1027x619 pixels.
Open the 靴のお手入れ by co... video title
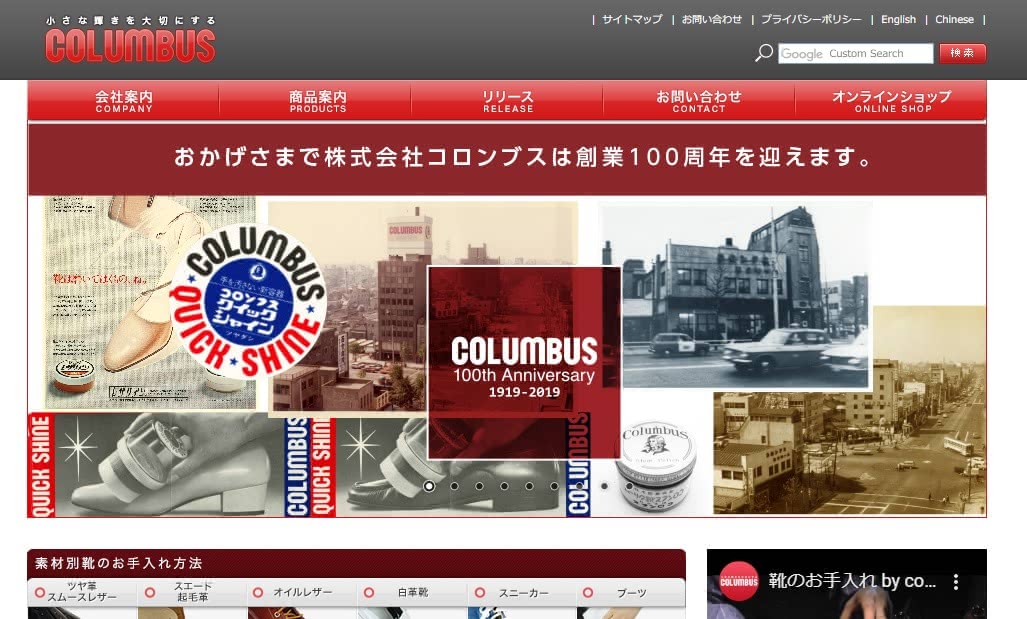[x=852, y=581]
